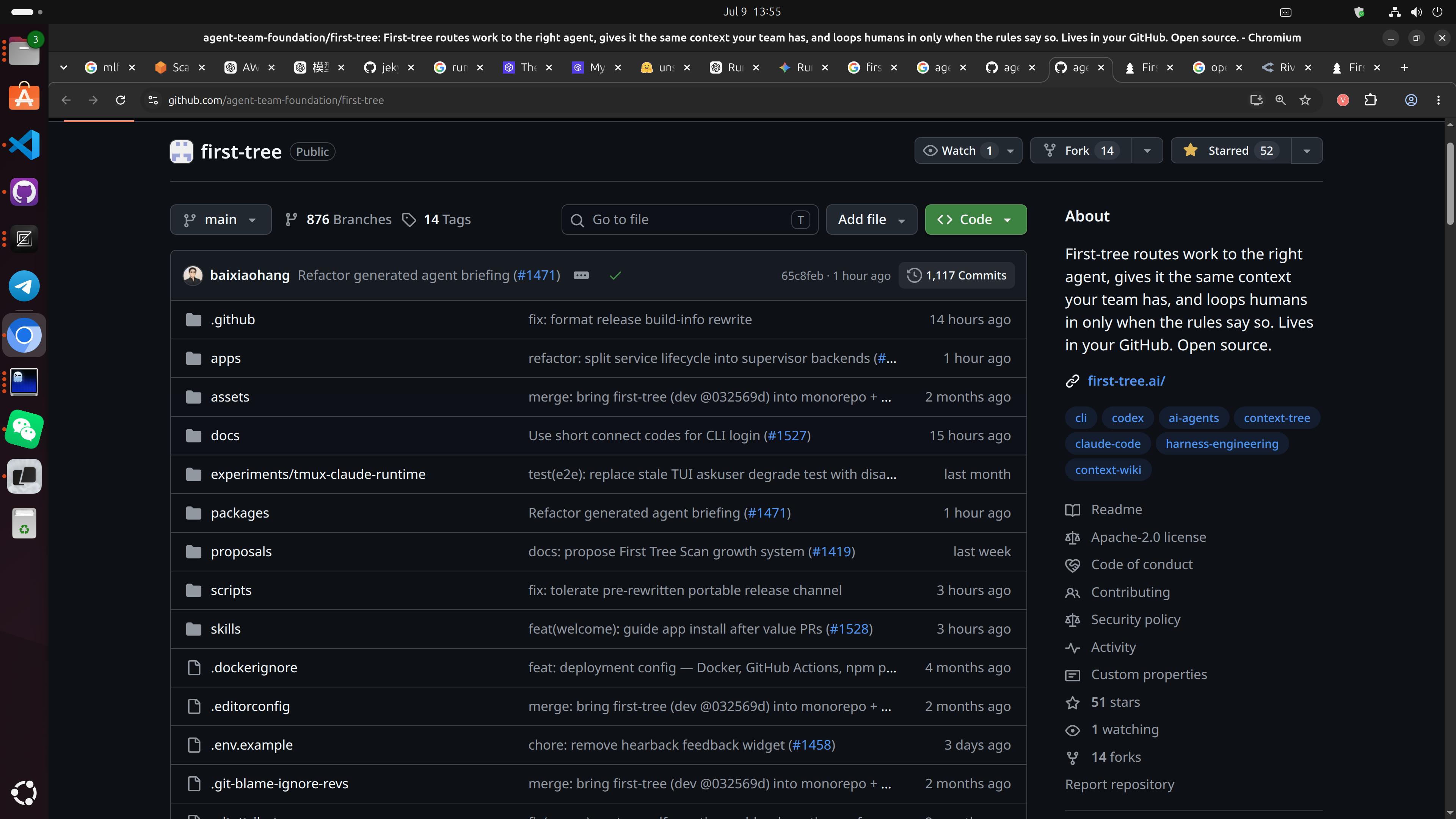Open the skills folder
This screenshot has height=819, width=1456.
coord(226,629)
